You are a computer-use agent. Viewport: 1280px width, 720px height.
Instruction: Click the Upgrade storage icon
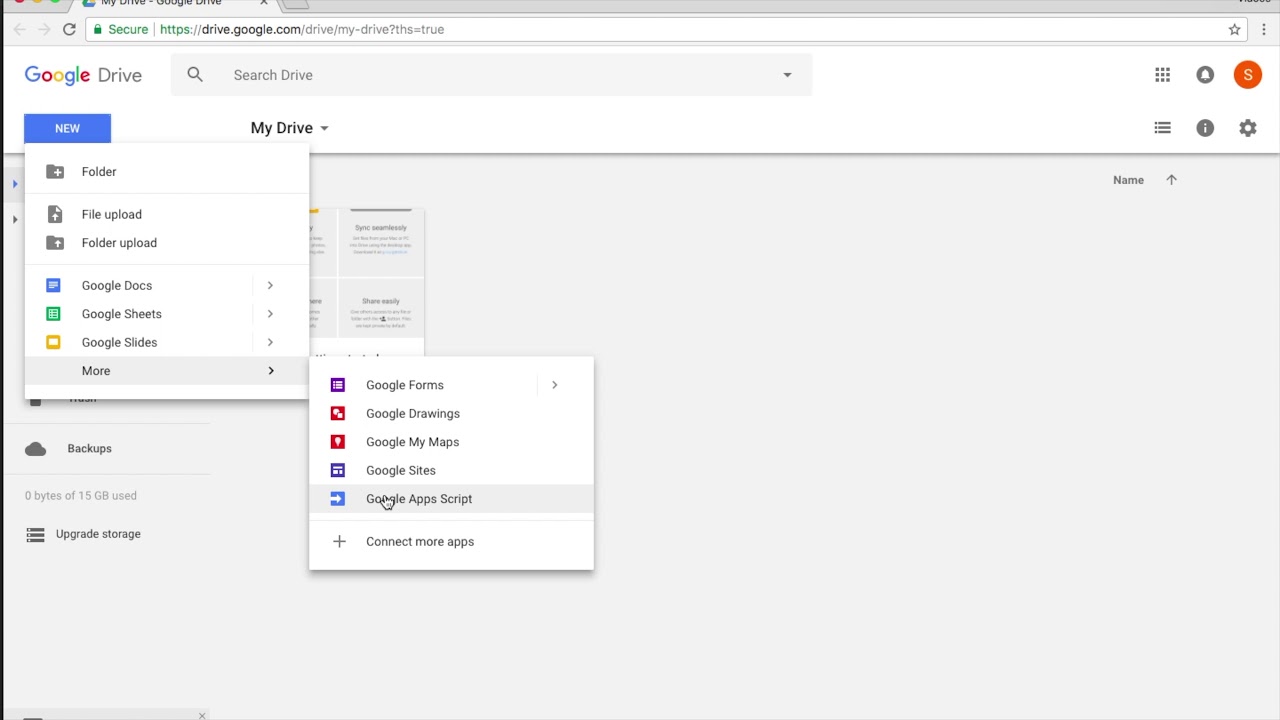36,534
